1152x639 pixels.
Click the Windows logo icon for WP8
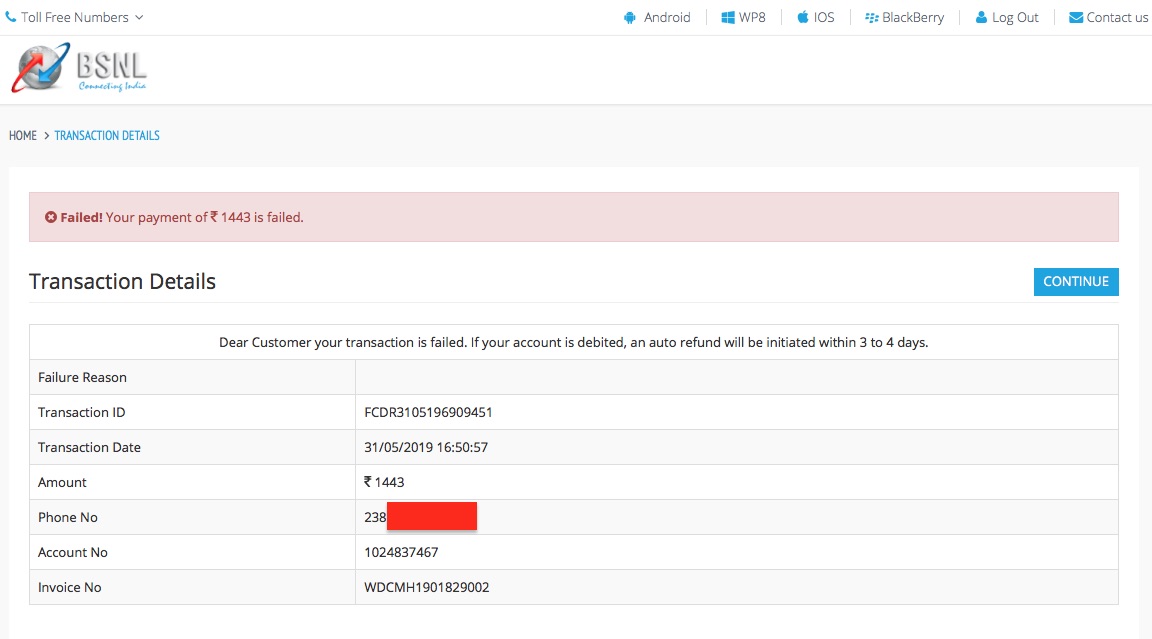tap(728, 17)
